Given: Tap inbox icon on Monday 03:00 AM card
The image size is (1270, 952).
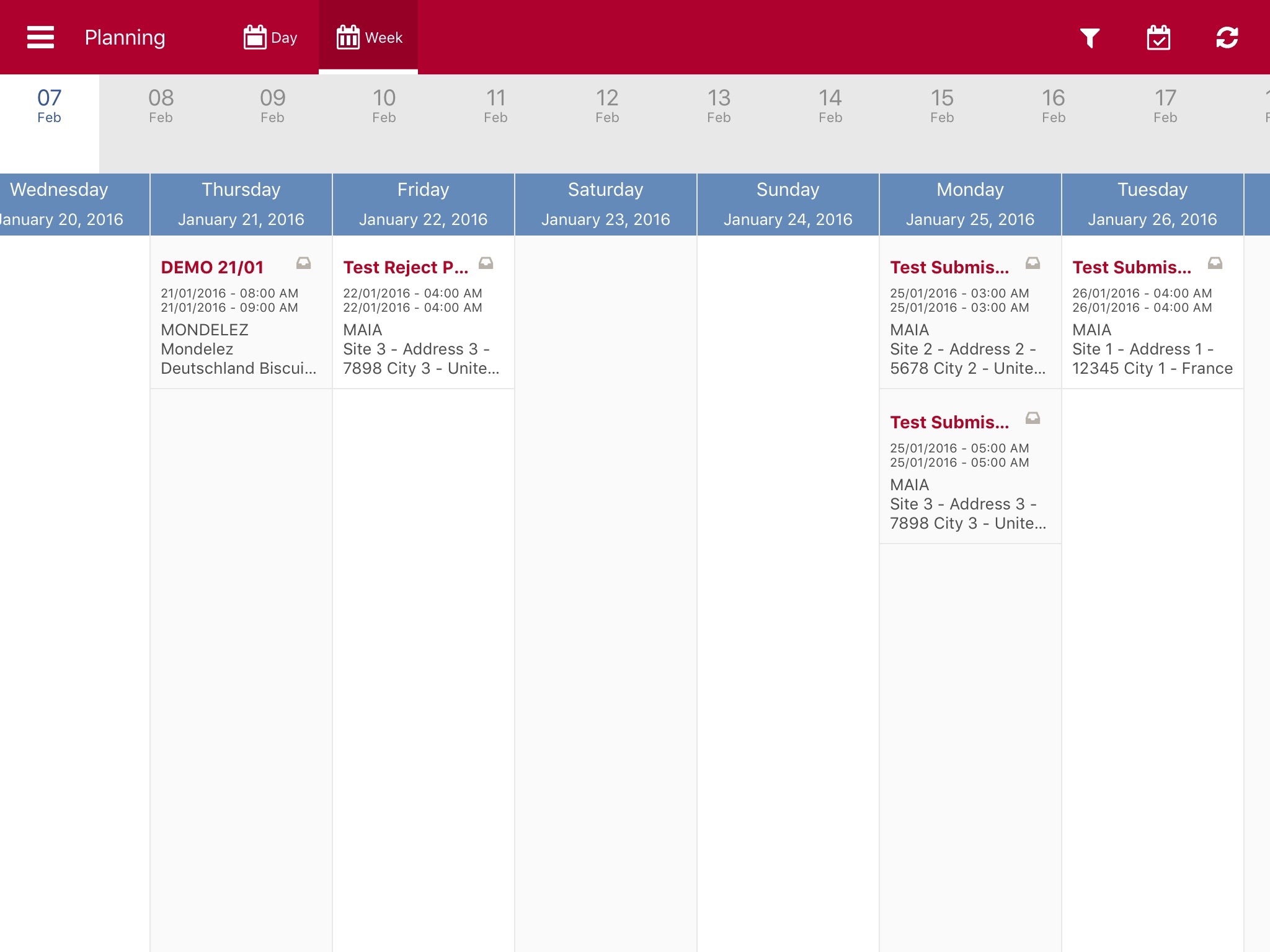Looking at the screenshot, I should 1032,263.
